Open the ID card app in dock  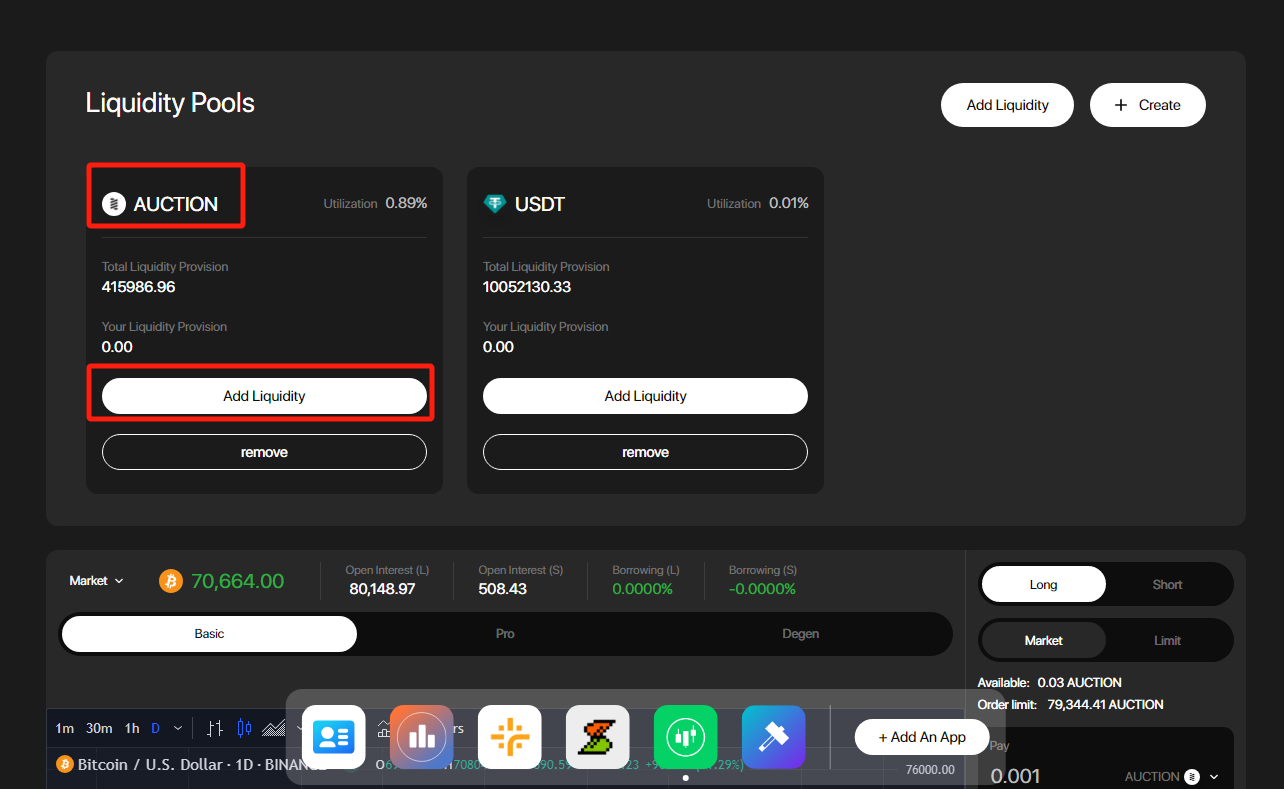pyautogui.click(x=334, y=737)
